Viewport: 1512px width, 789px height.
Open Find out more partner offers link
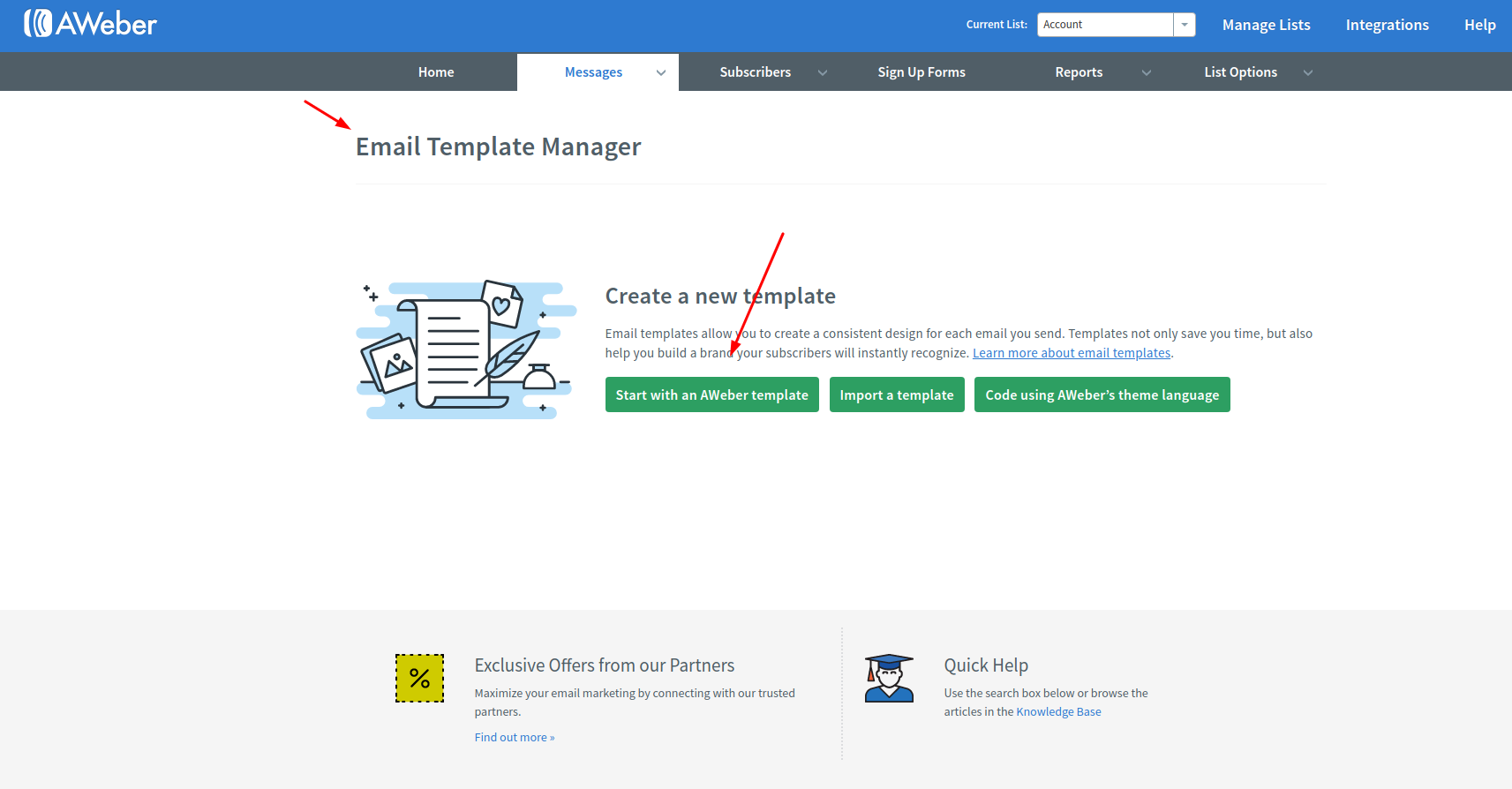515,738
